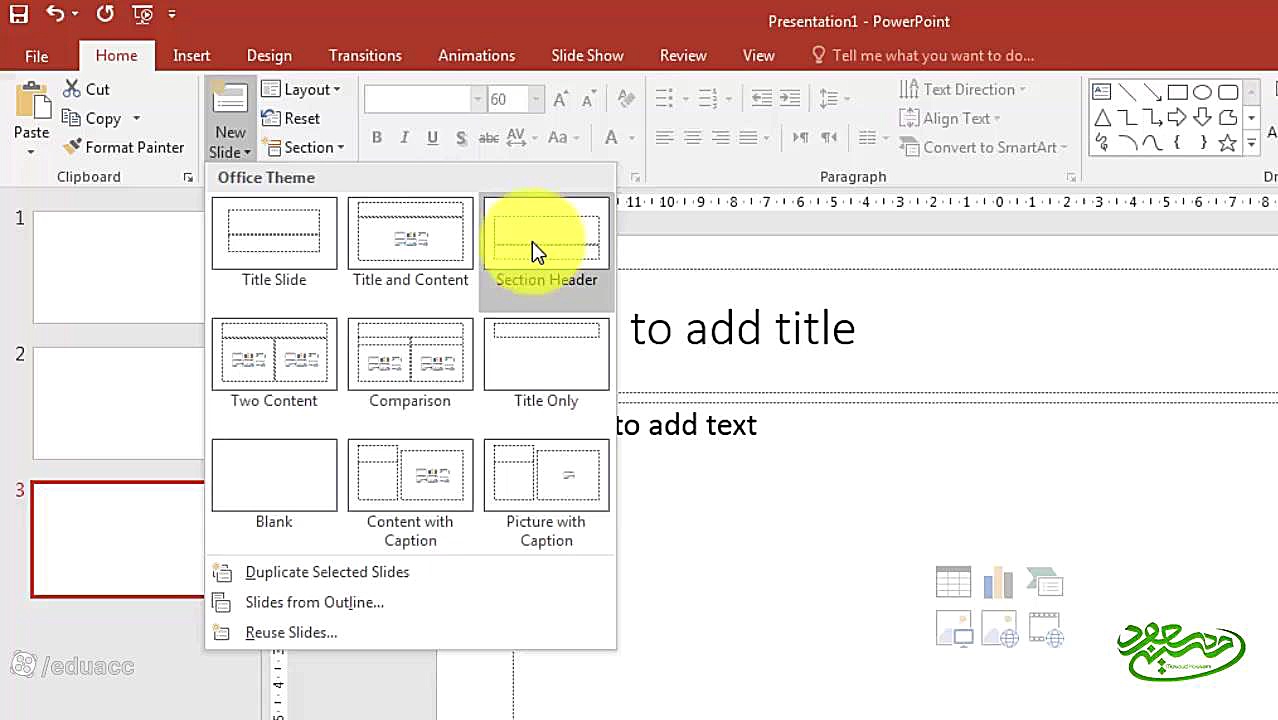Toggle Underline formatting
The width and height of the screenshot is (1278, 720).
click(432, 138)
